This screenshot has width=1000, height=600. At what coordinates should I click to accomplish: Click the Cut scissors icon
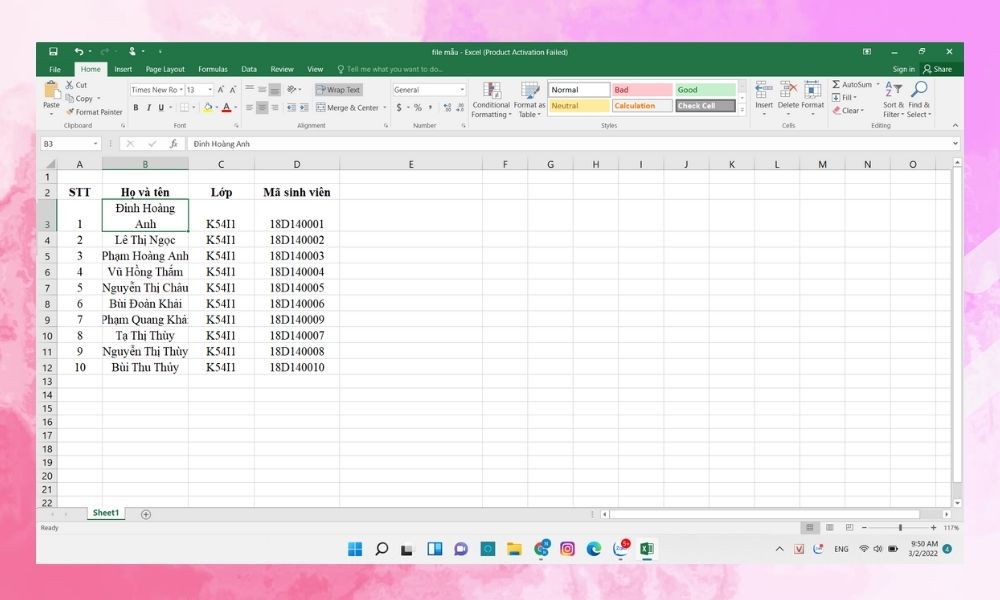click(69, 85)
